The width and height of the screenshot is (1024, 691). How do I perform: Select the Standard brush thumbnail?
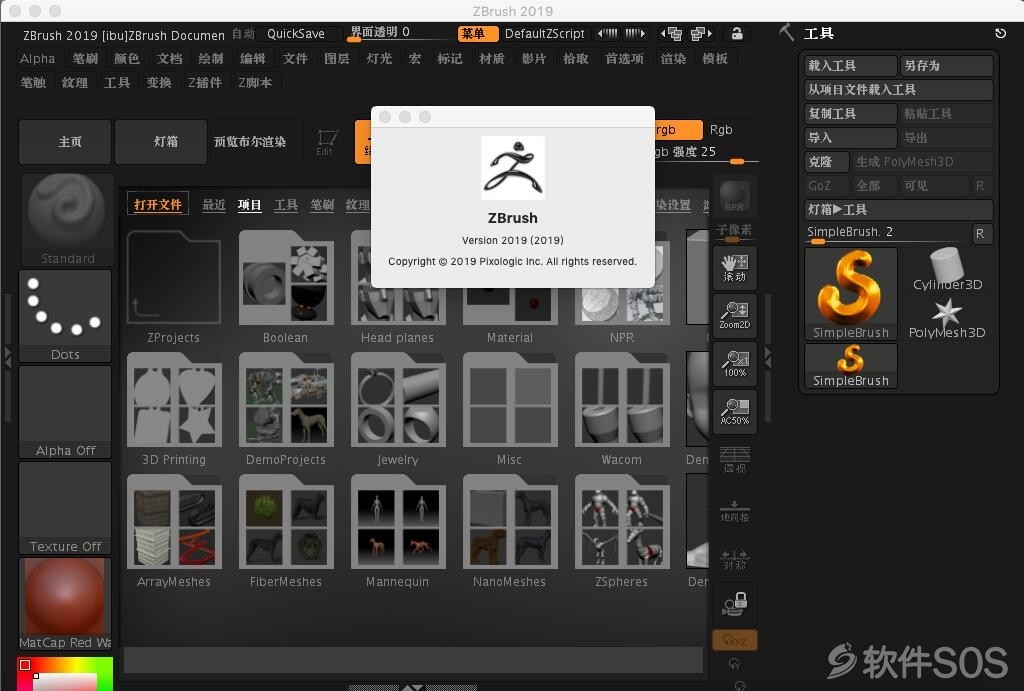pyautogui.click(x=67, y=219)
